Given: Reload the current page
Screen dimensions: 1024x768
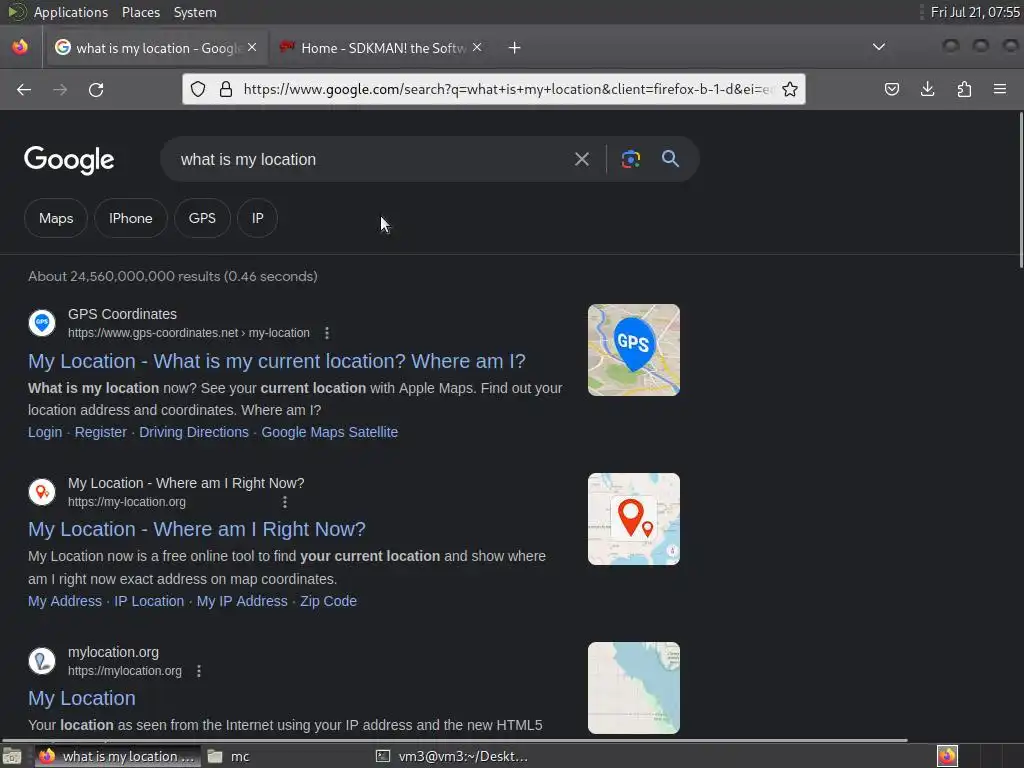Looking at the screenshot, I should [x=96, y=89].
